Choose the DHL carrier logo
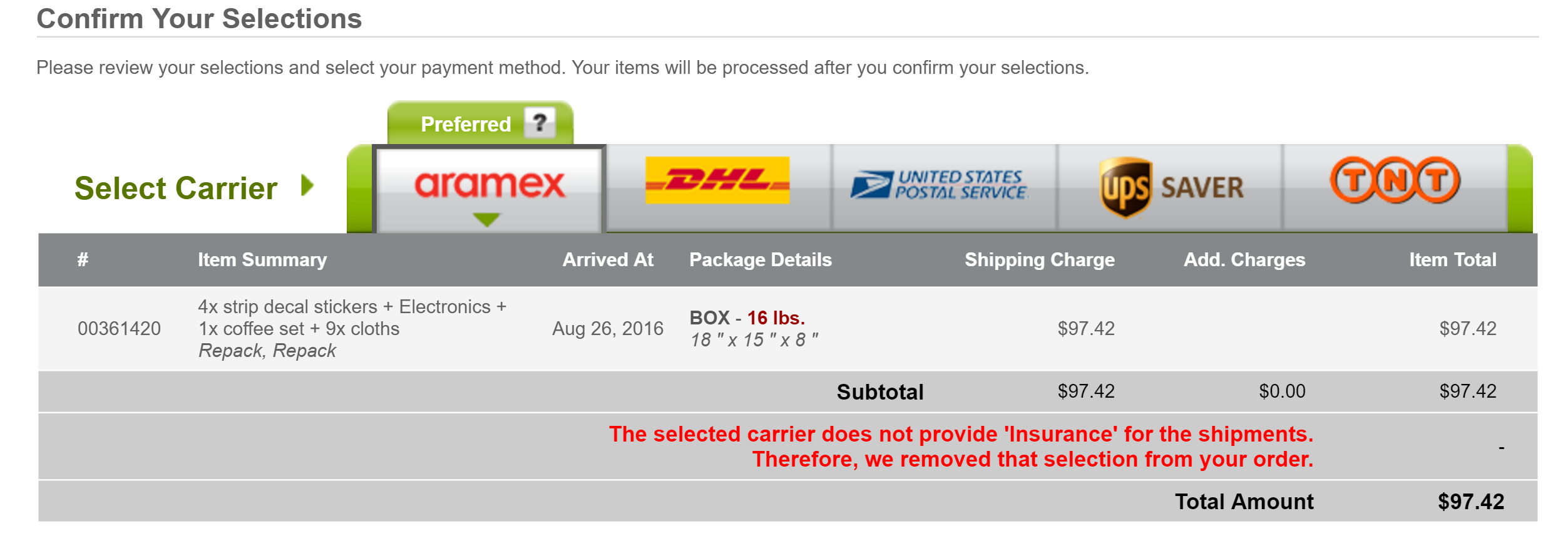Image resolution: width=1568 pixels, height=543 pixels. point(717,180)
